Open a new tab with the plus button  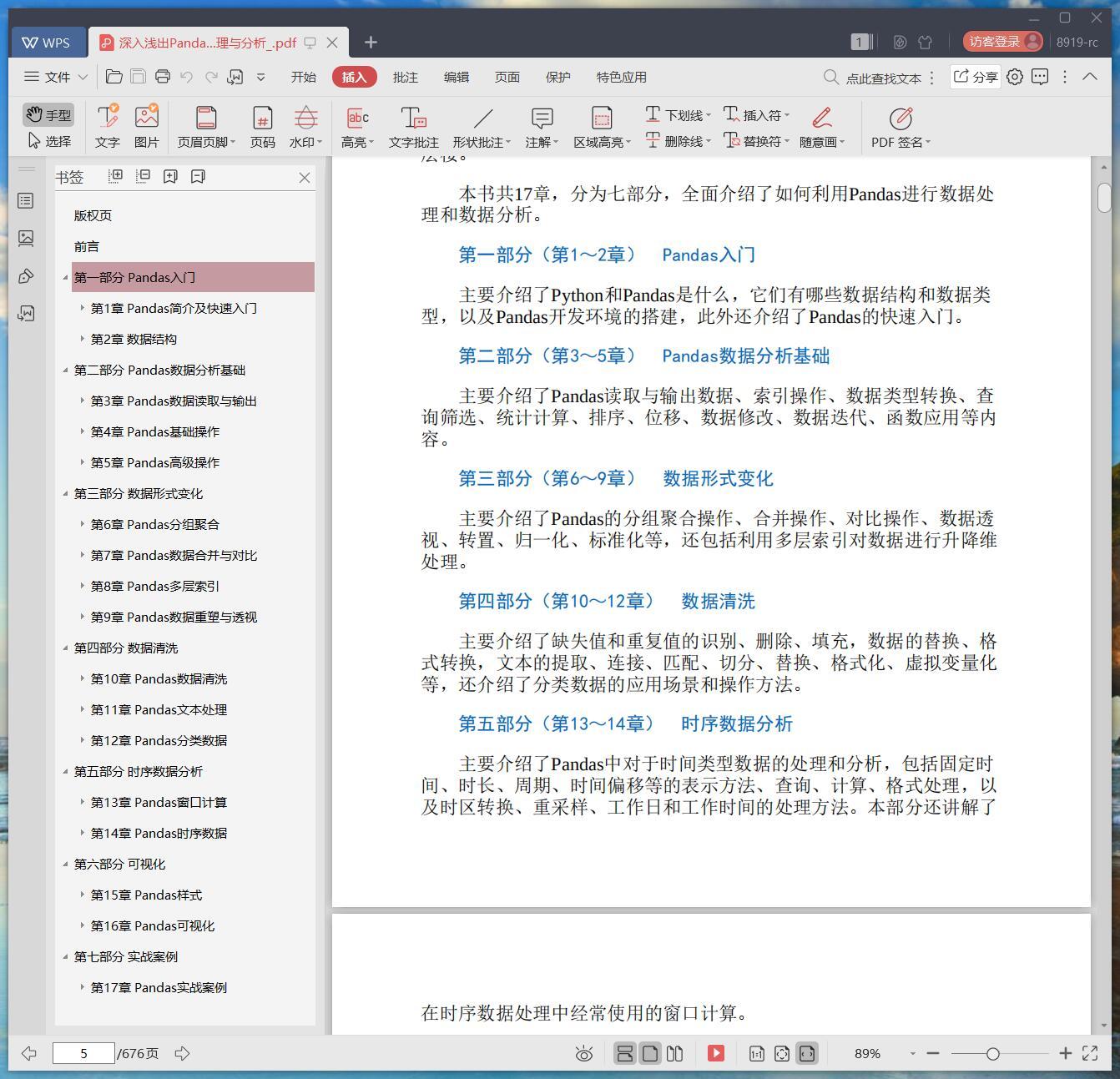(x=371, y=42)
